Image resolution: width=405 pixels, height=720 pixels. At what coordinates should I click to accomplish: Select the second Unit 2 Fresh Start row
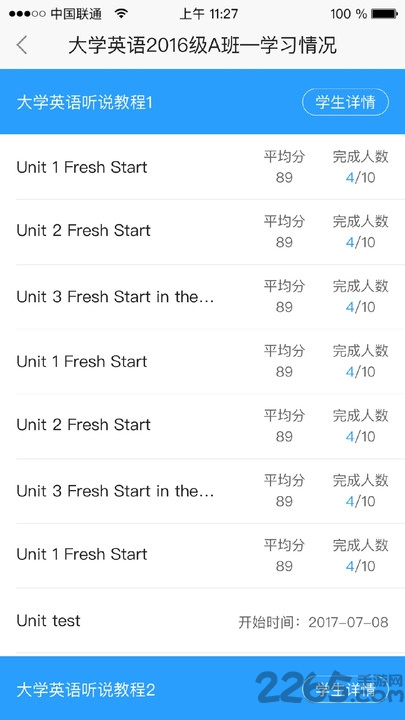pyautogui.click(x=202, y=426)
